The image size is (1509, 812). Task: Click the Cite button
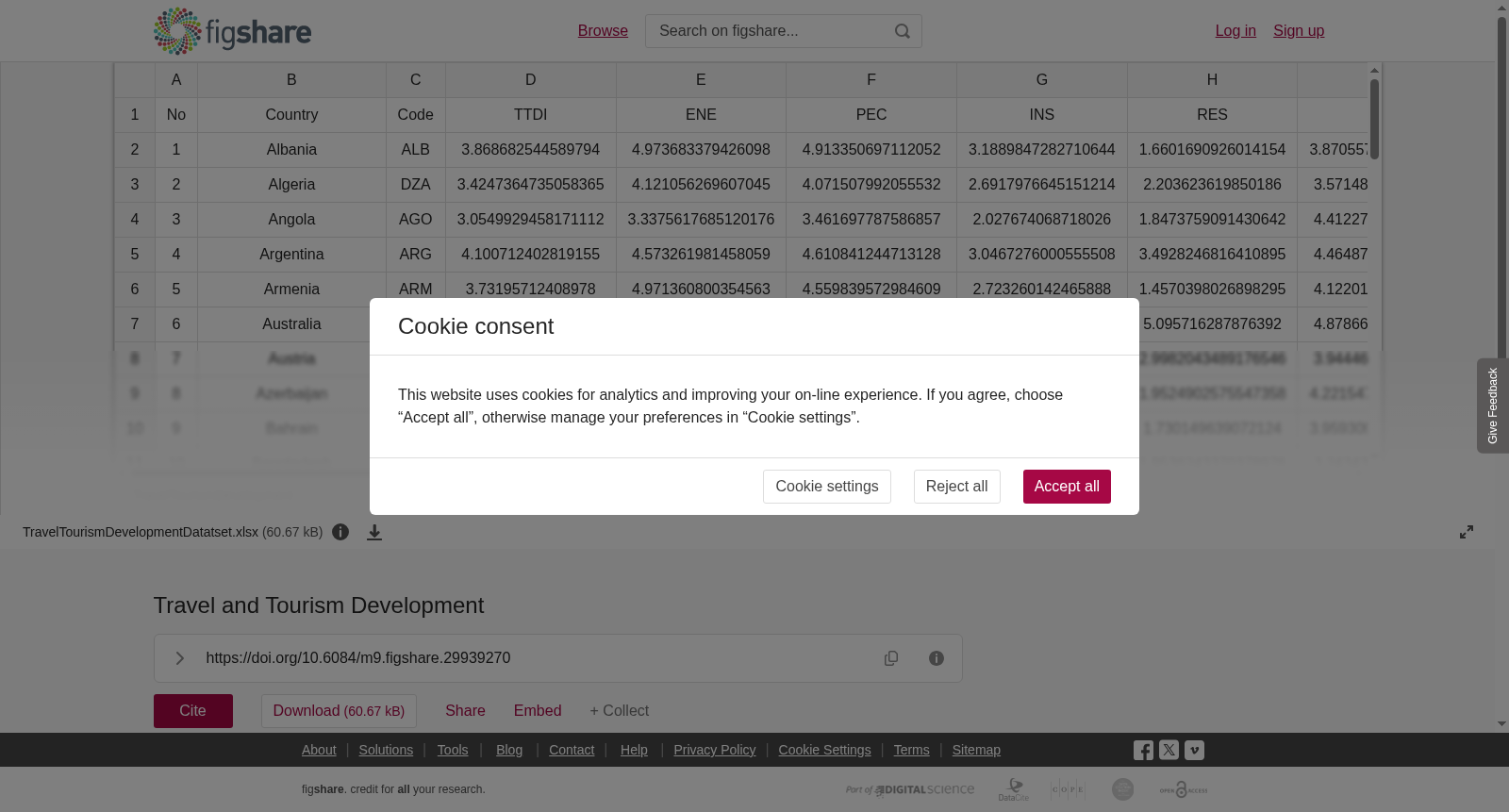pos(193,711)
